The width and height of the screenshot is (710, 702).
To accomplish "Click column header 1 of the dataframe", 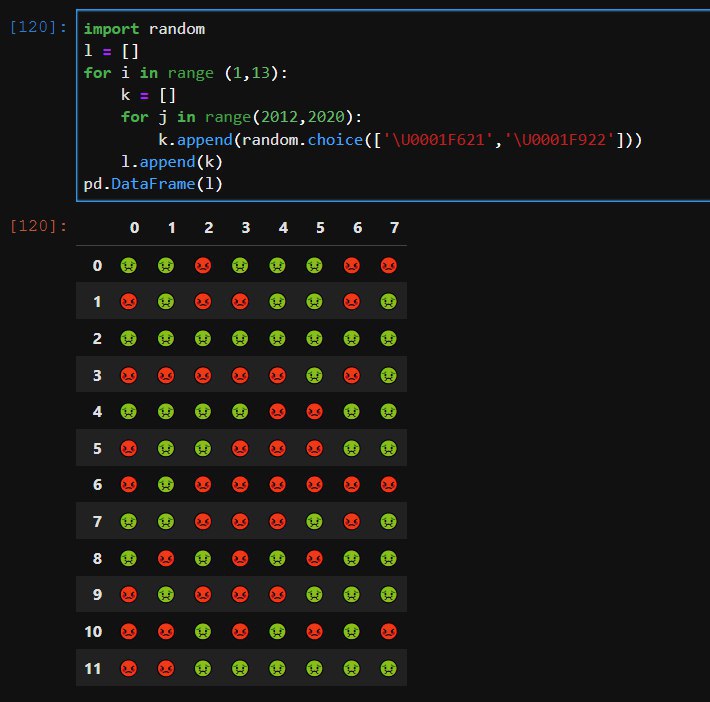I will tap(172, 228).
